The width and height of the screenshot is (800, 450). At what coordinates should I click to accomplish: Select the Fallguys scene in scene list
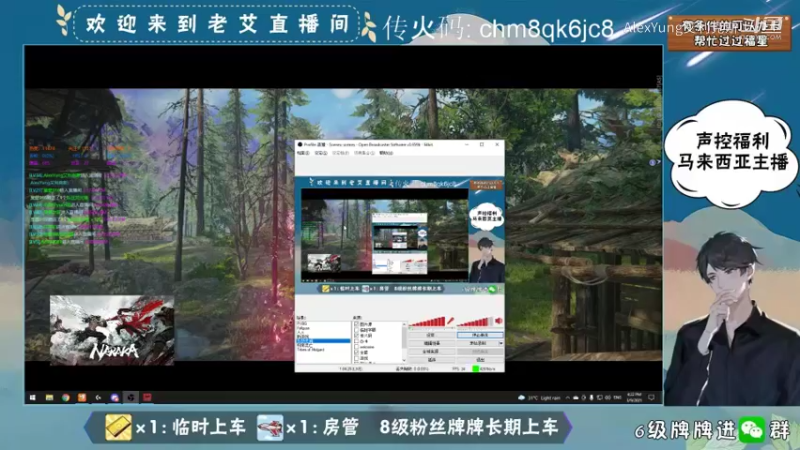(x=304, y=328)
